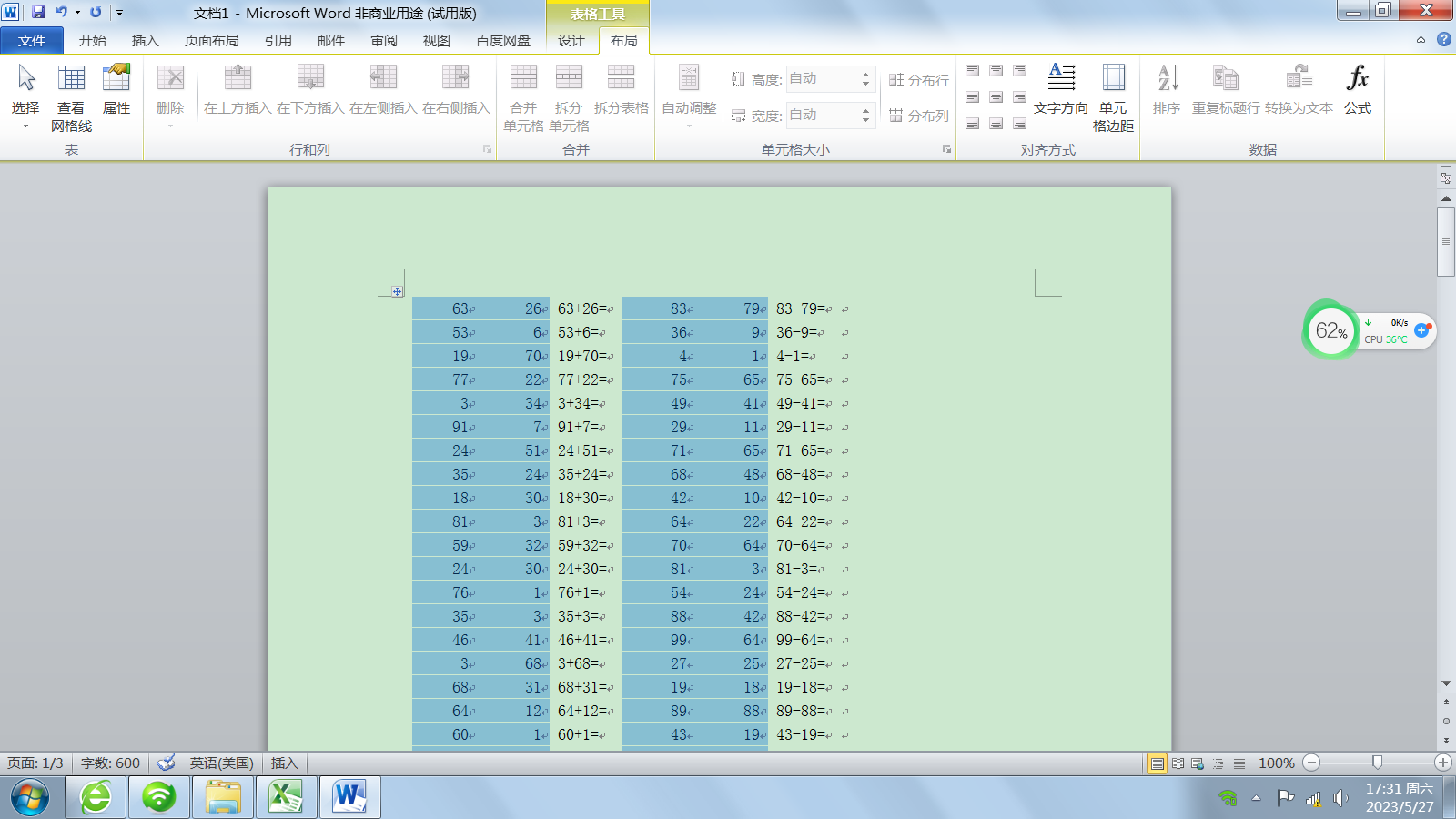Click 分布行 (Distribute Rows)
This screenshot has height=819, width=1456.
(x=919, y=80)
